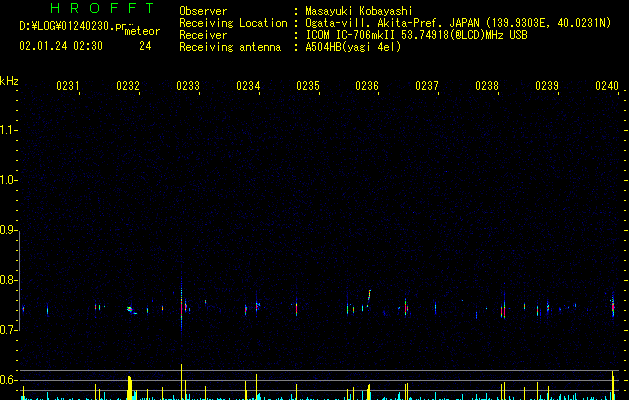This screenshot has width=629, height=400.
Task: Click the 0233 time marker
Action: click(x=188, y=85)
